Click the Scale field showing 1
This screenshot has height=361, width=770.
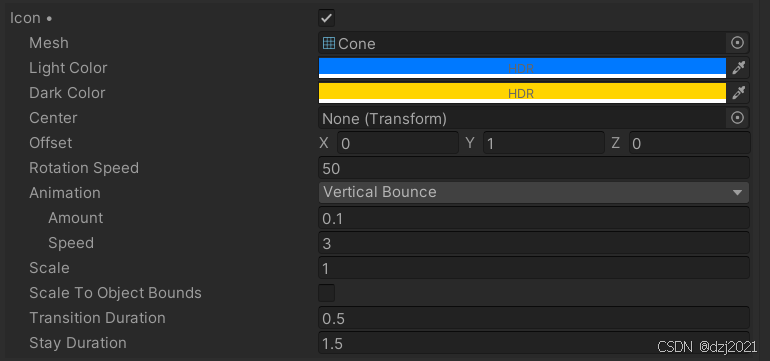click(534, 268)
